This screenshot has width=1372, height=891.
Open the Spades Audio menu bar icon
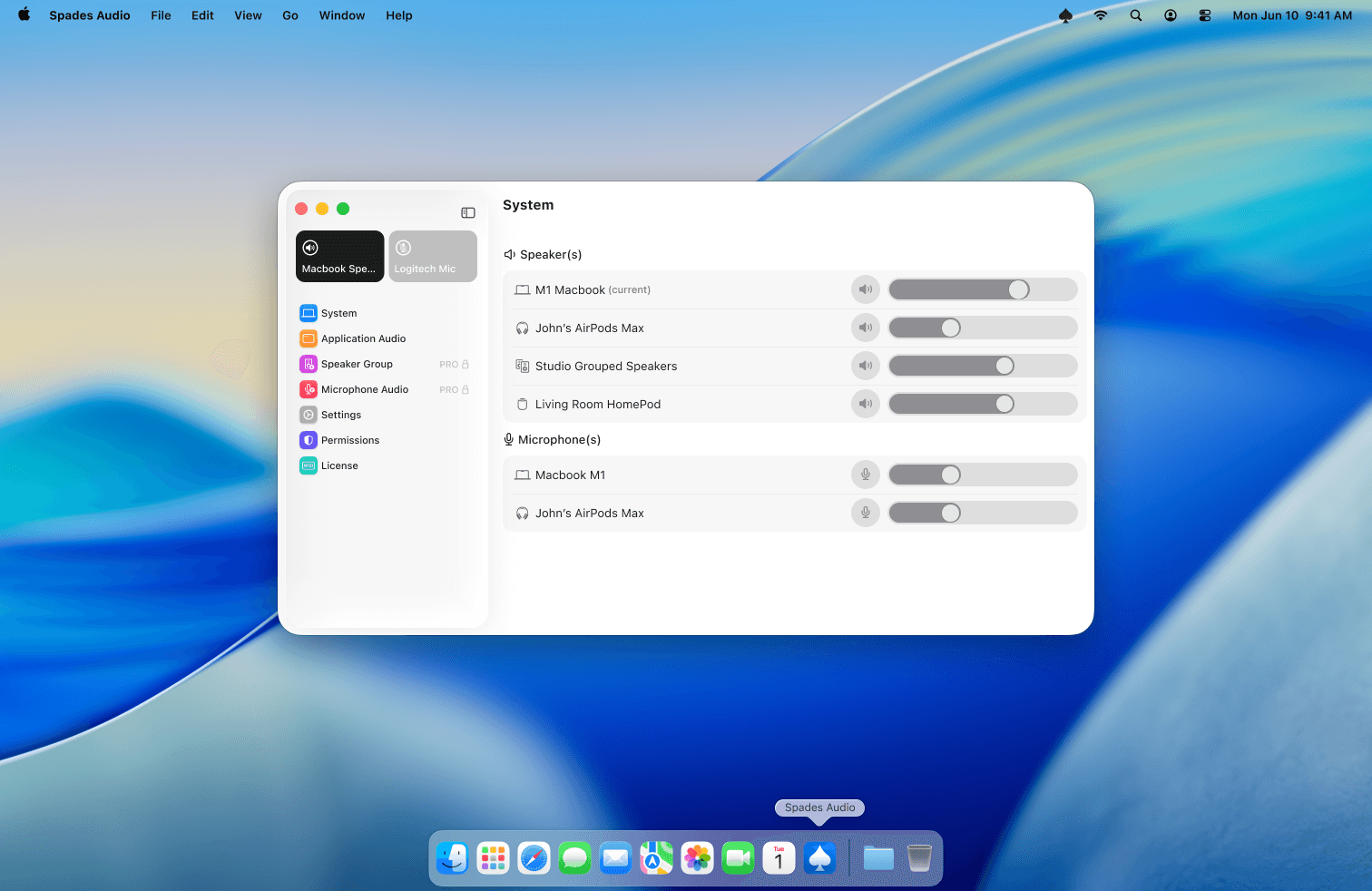click(1065, 15)
